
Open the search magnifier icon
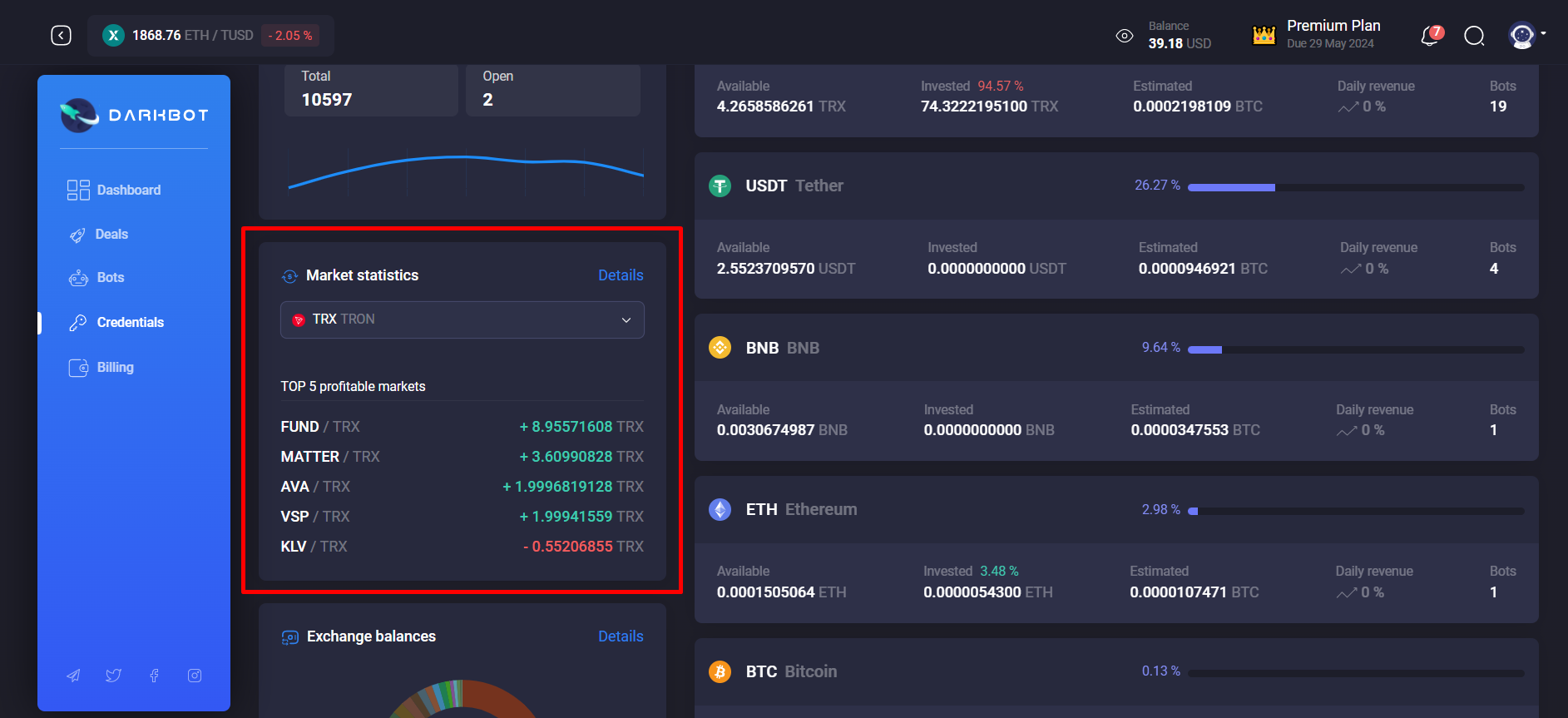[1474, 36]
